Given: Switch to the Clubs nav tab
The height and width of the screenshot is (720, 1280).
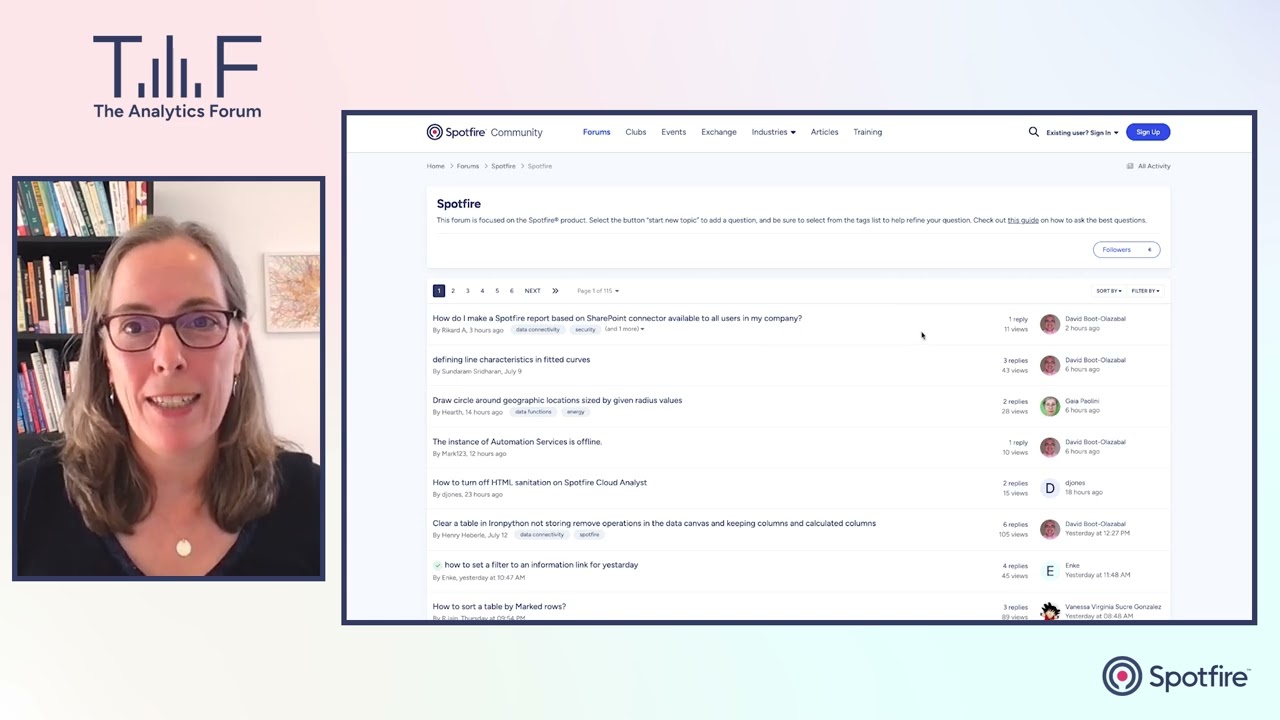Looking at the screenshot, I should (635, 132).
